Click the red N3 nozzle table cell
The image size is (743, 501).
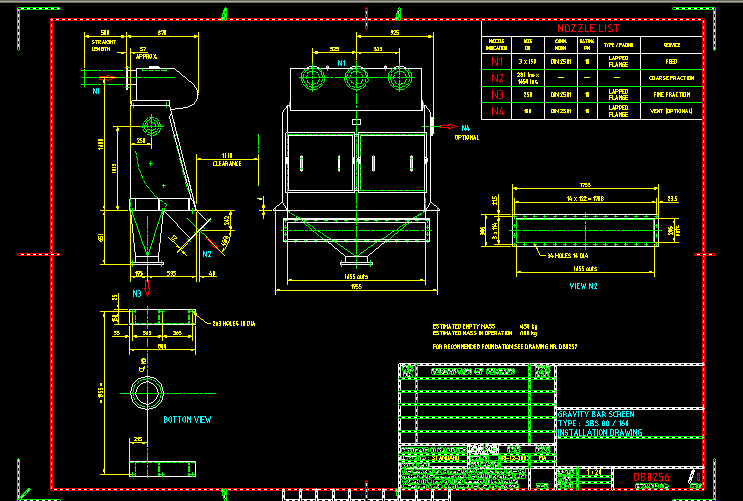tap(497, 94)
